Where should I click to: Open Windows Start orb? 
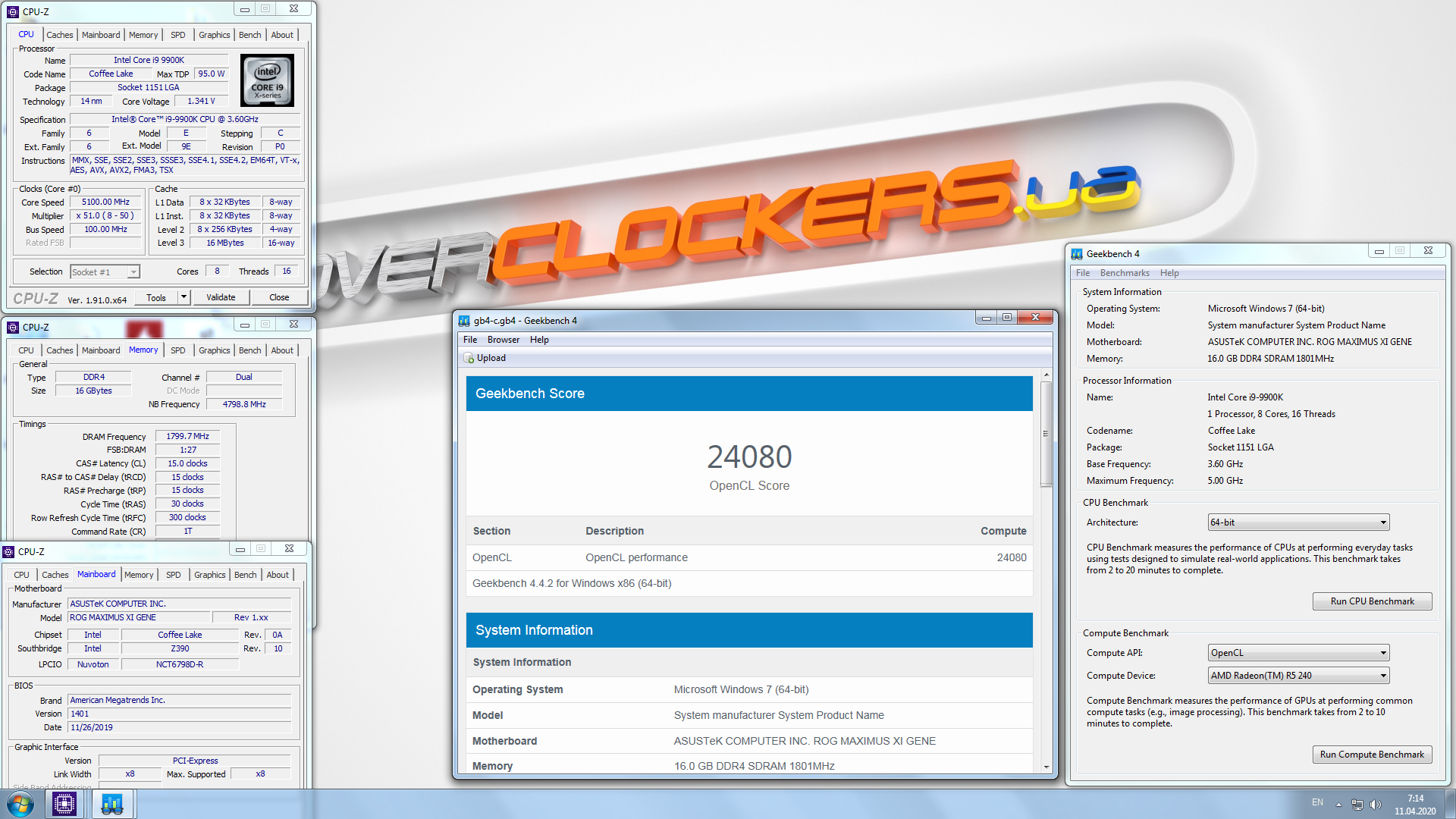click(x=20, y=804)
